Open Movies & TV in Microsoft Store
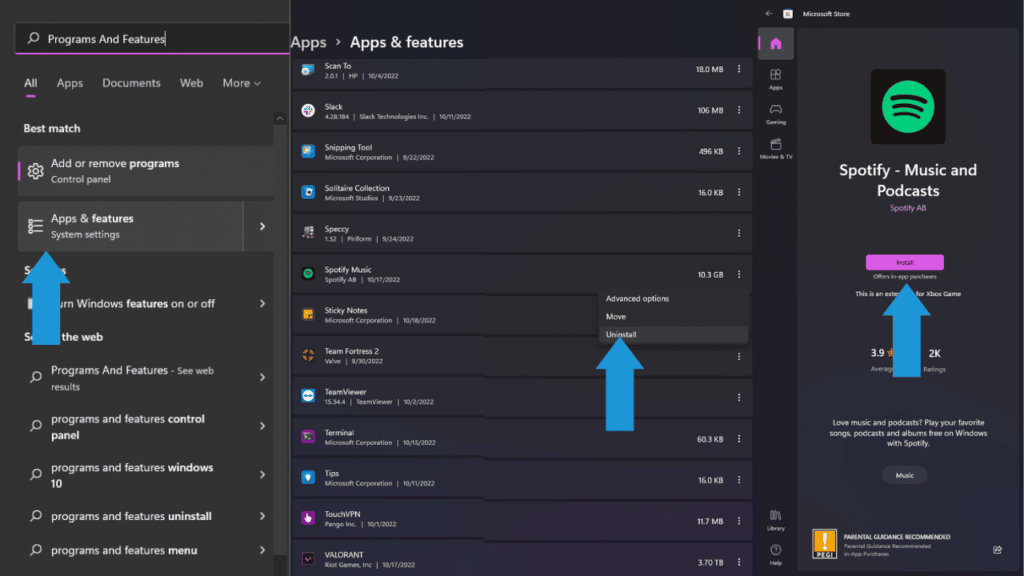The height and width of the screenshot is (576, 1024). (x=776, y=148)
